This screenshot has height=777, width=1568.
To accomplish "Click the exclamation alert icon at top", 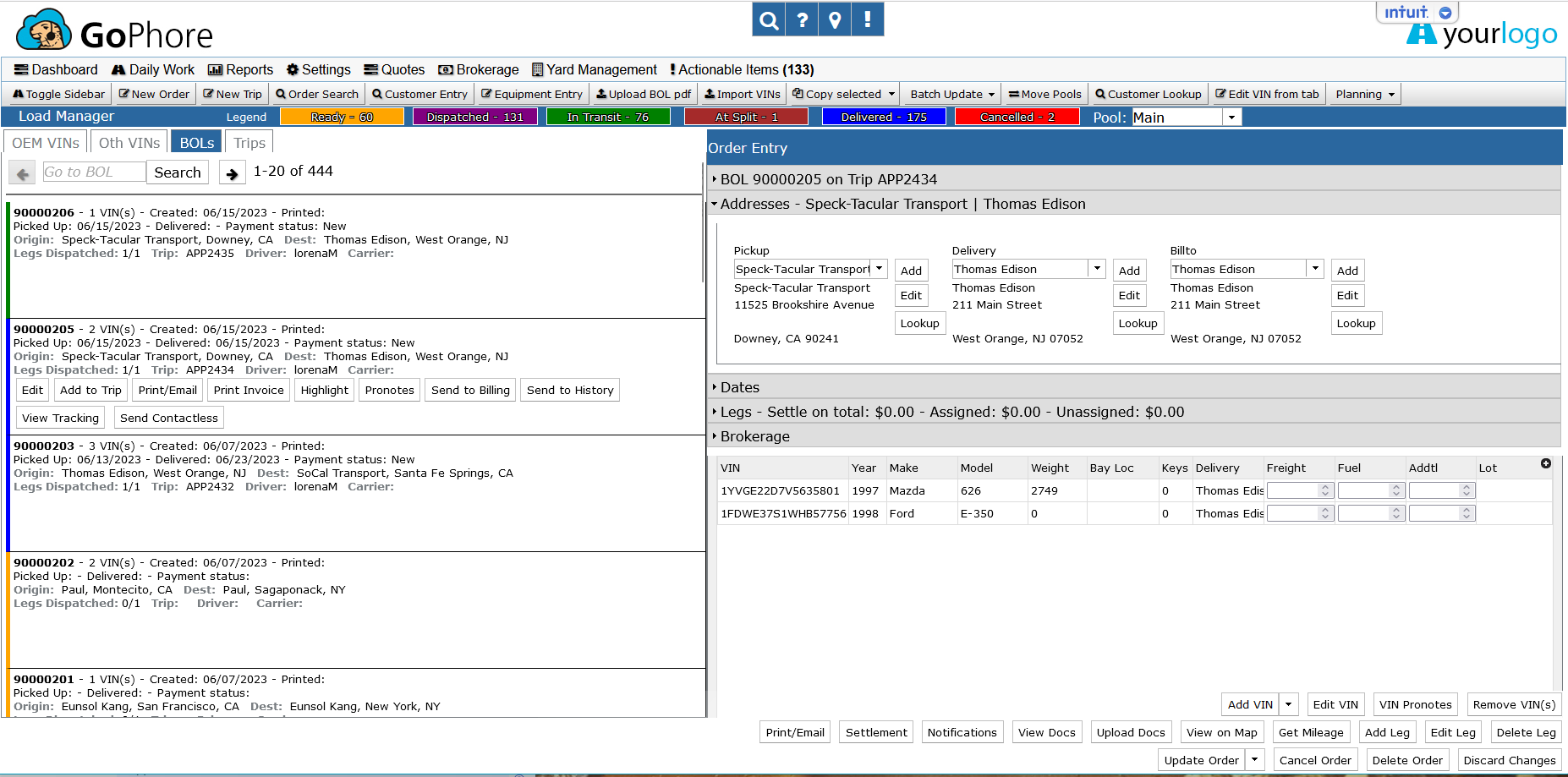I will (868, 19).
